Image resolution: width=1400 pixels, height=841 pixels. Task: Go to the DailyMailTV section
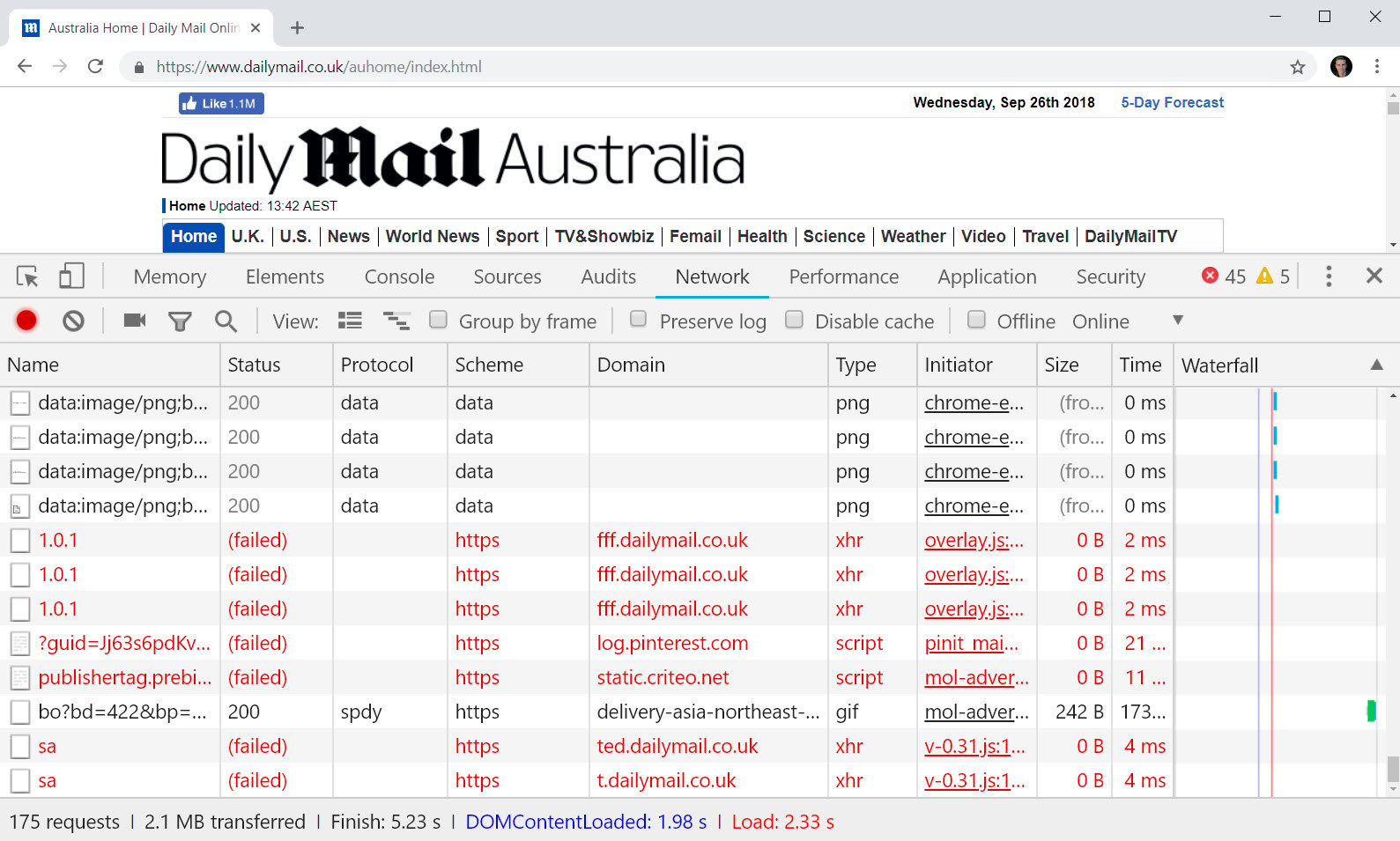pos(1130,236)
